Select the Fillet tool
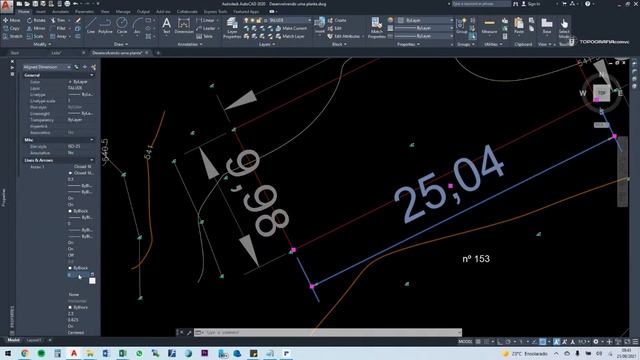Screen dimensions: 640x360 coord(58,28)
